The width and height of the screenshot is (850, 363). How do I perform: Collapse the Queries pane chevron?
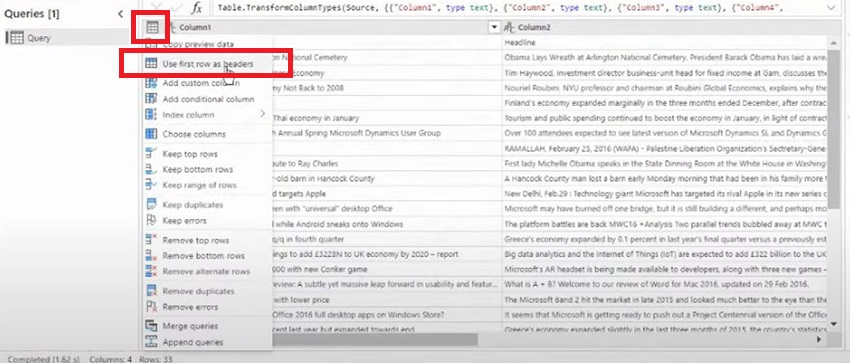(120, 14)
